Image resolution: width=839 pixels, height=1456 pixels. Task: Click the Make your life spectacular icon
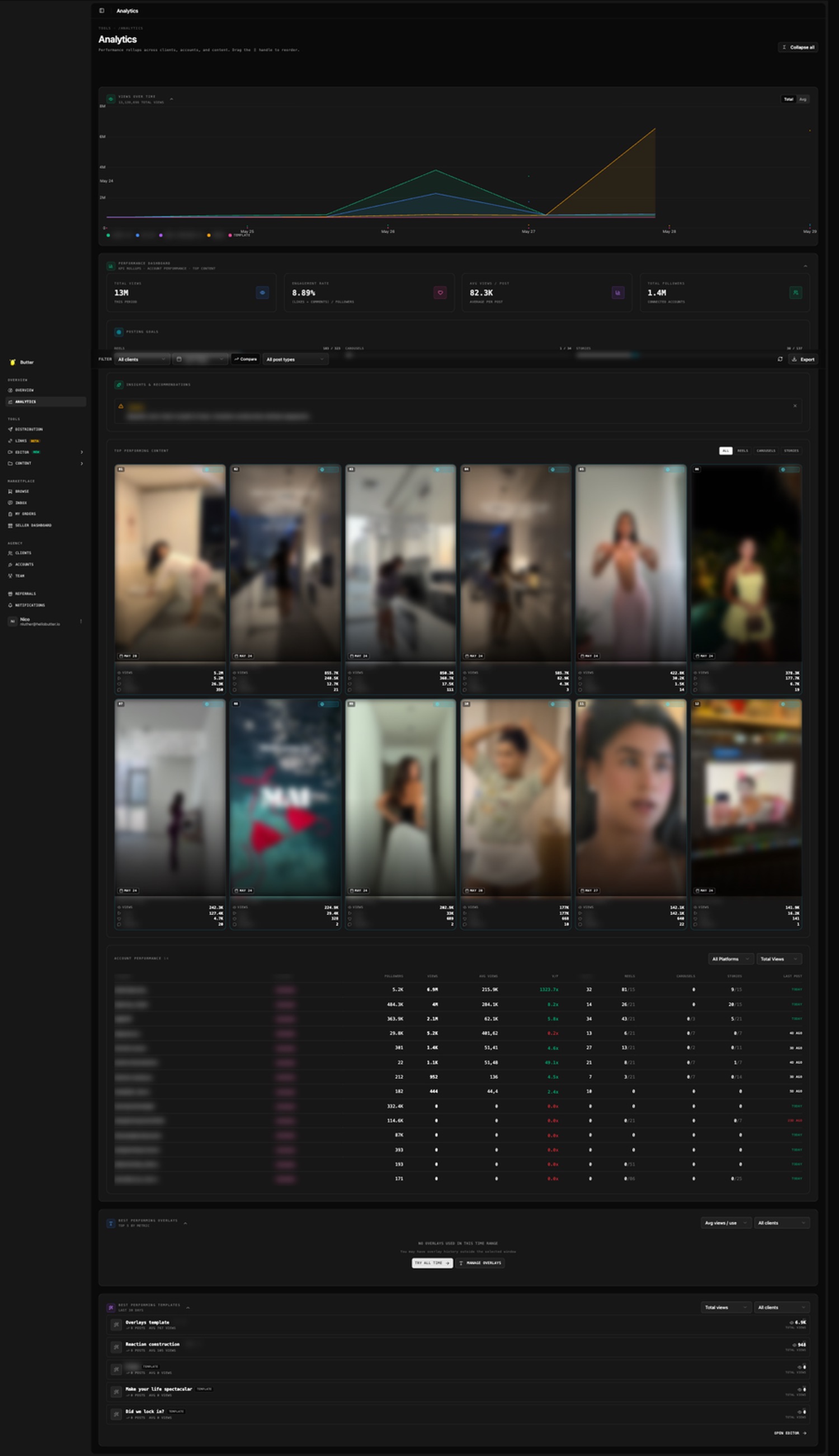[x=116, y=1392]
